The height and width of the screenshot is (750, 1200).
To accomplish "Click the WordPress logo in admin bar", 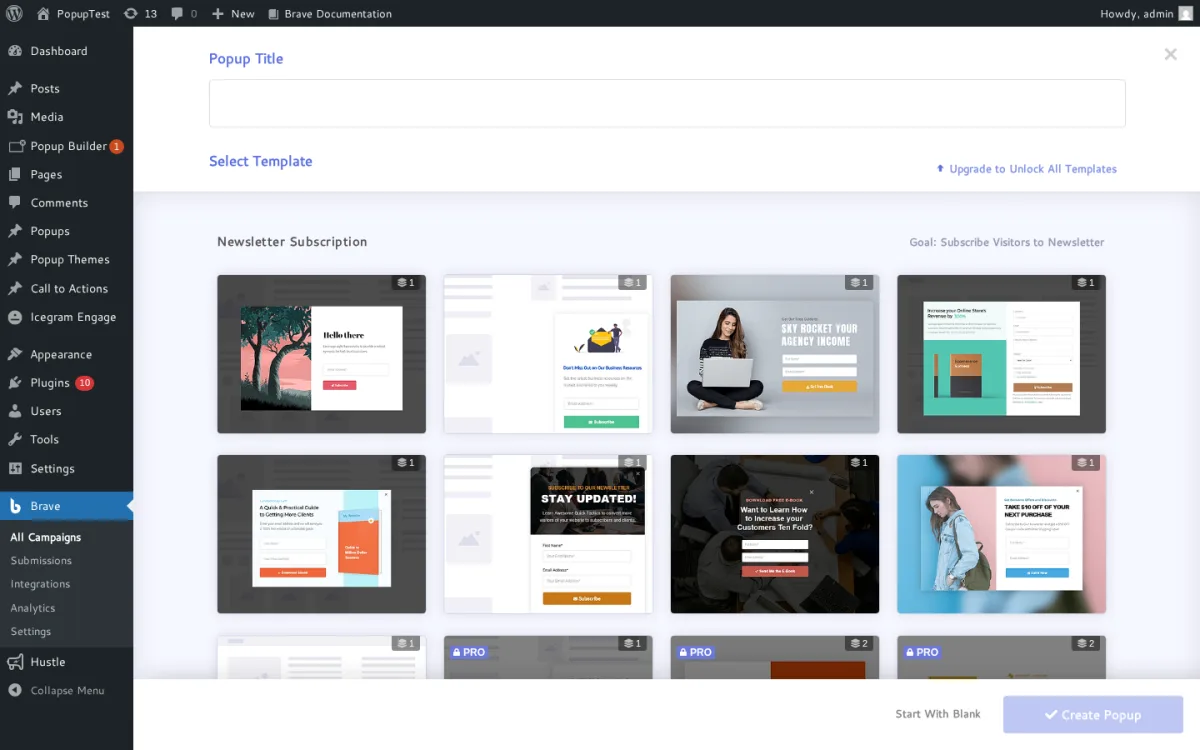I will 14,13.
